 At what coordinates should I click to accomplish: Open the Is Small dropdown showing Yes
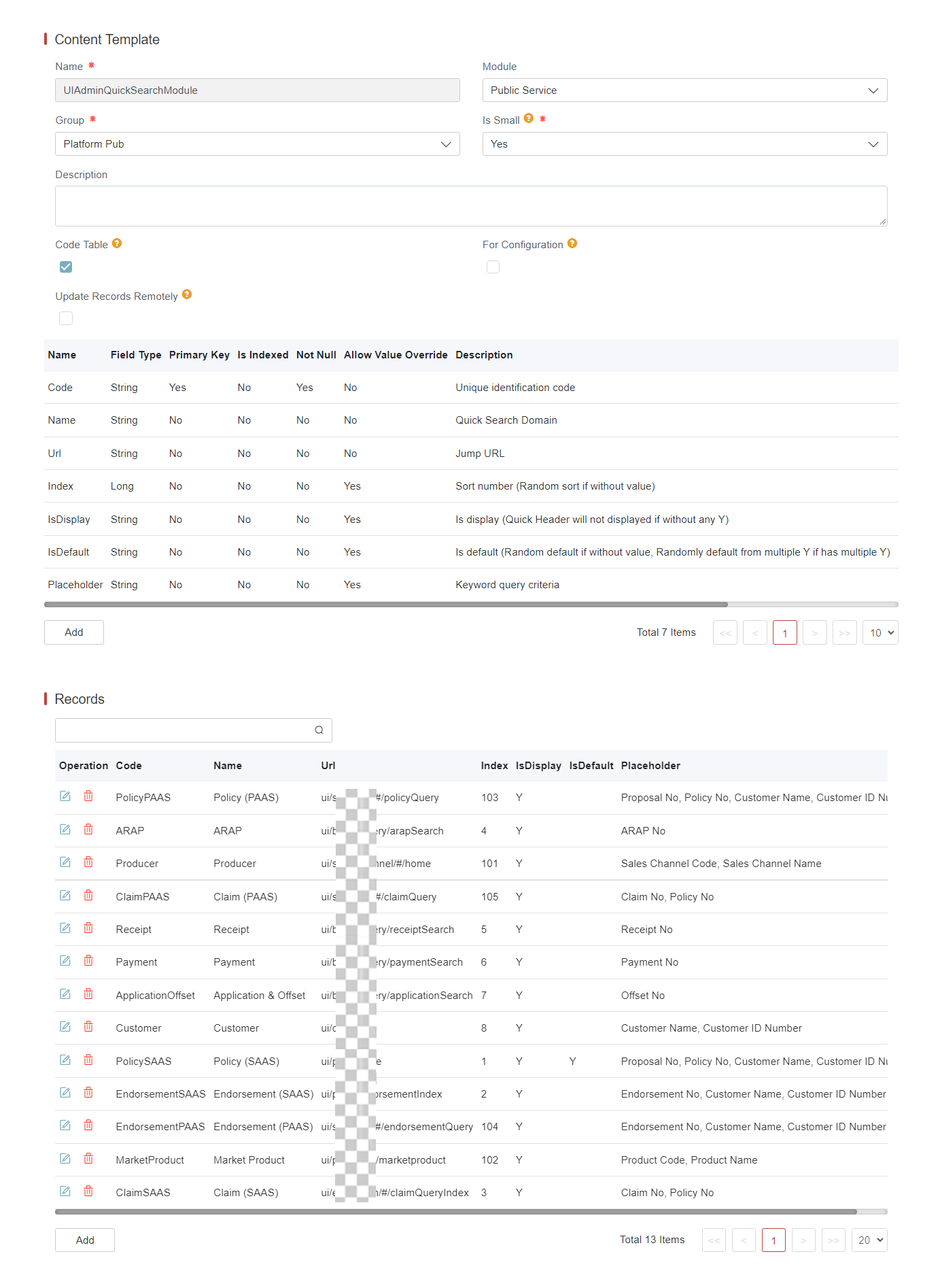(684, 144)
